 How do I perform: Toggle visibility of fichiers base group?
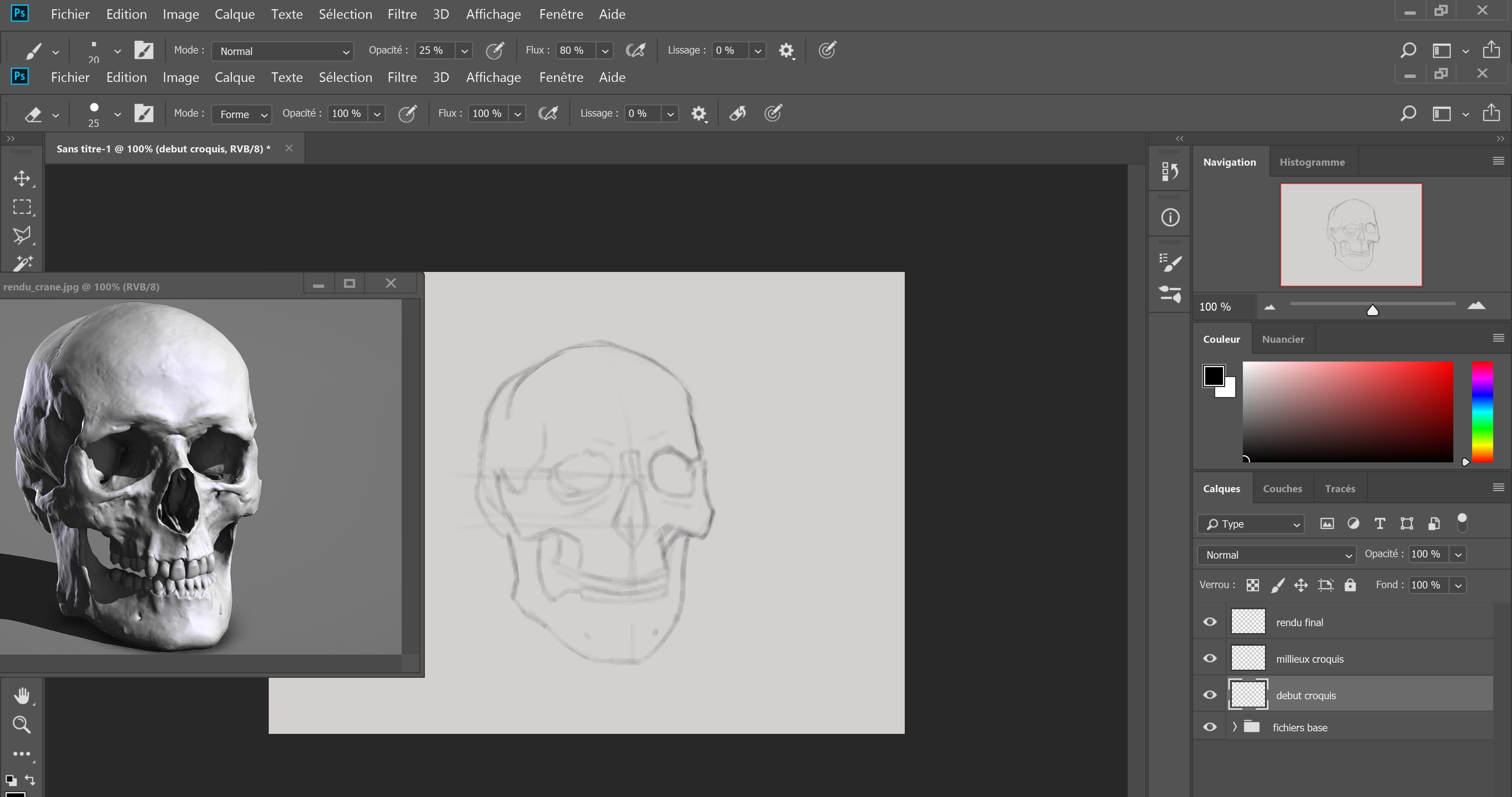pyautogui.click(x=1210, y=727)
